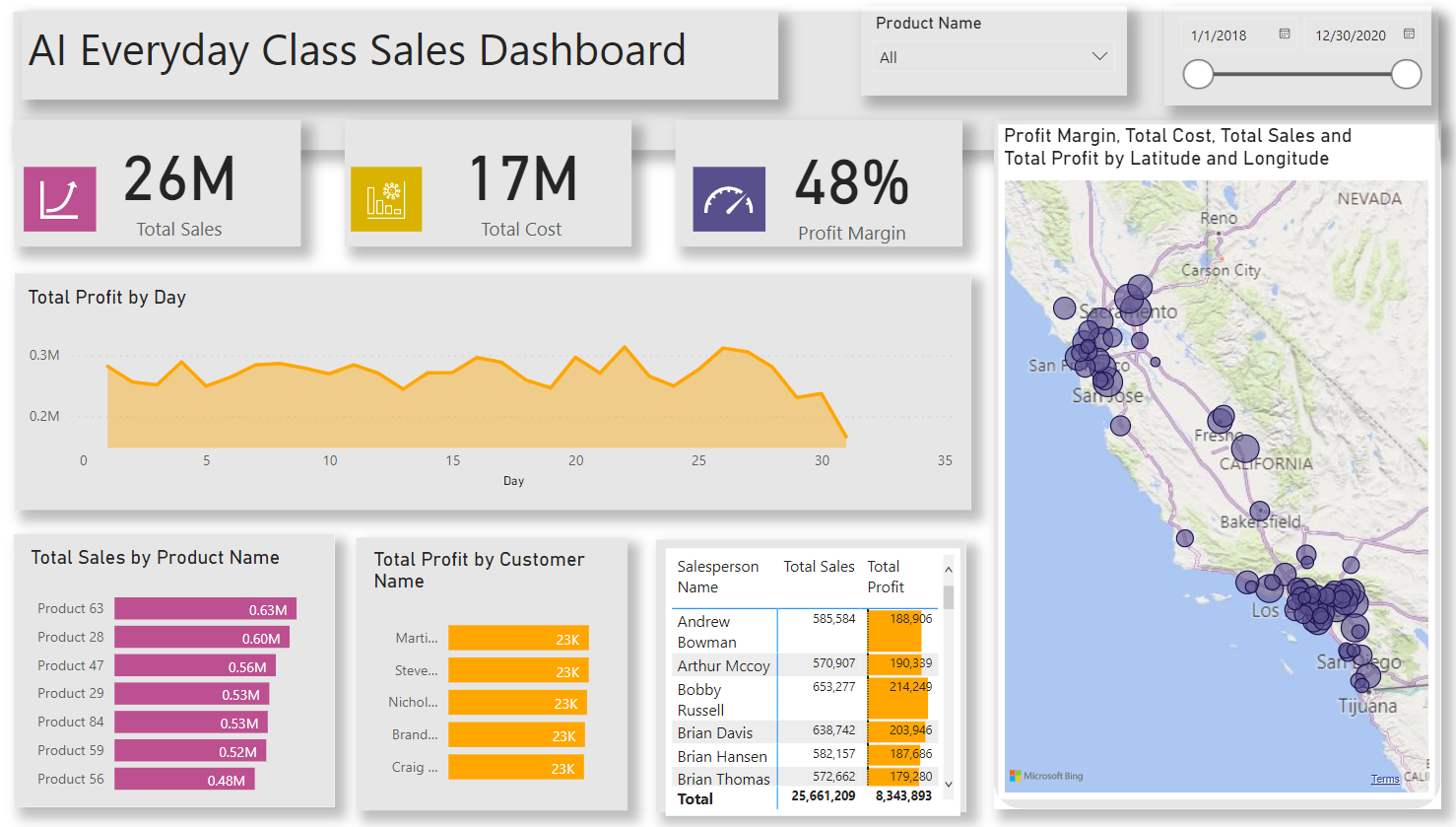Screen dimensions: 1456x827
Task: Select the Product 28 sales bar
Action: click(202, 638)
